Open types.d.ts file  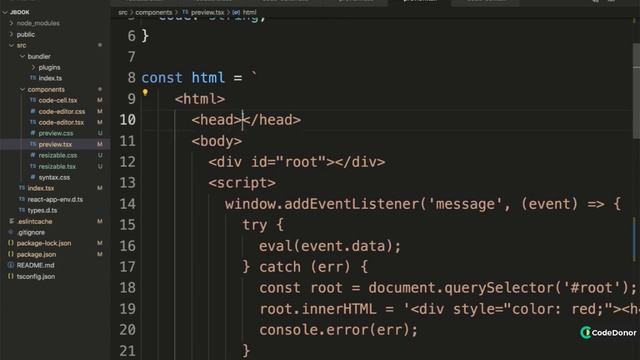[42, 211]
